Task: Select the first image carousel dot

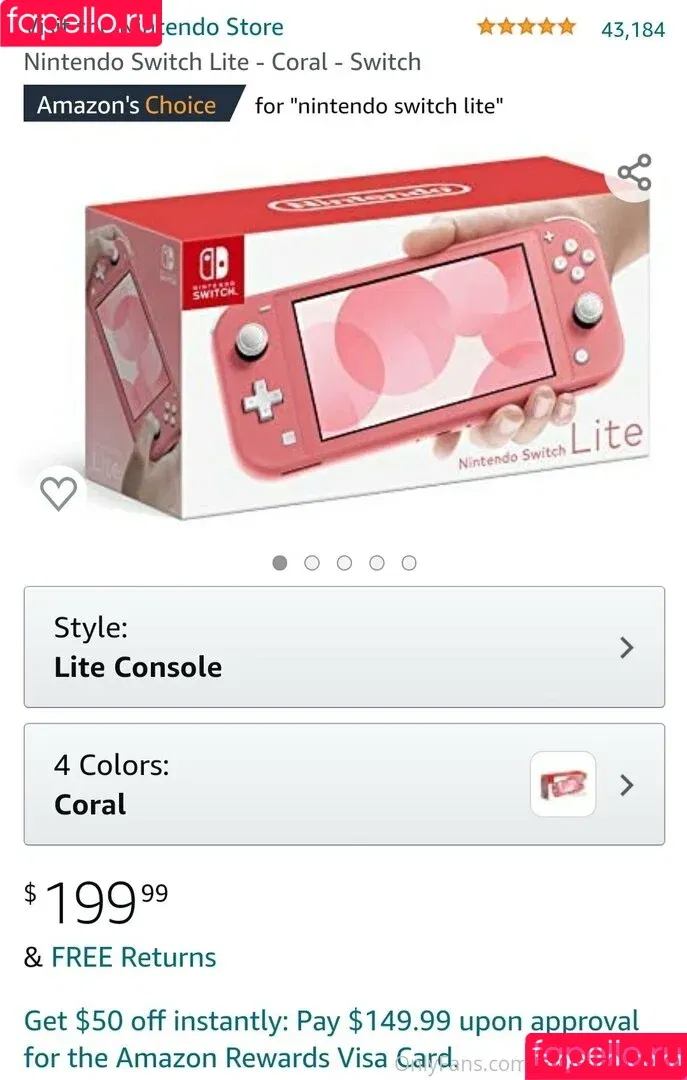Action: point(280,563)
